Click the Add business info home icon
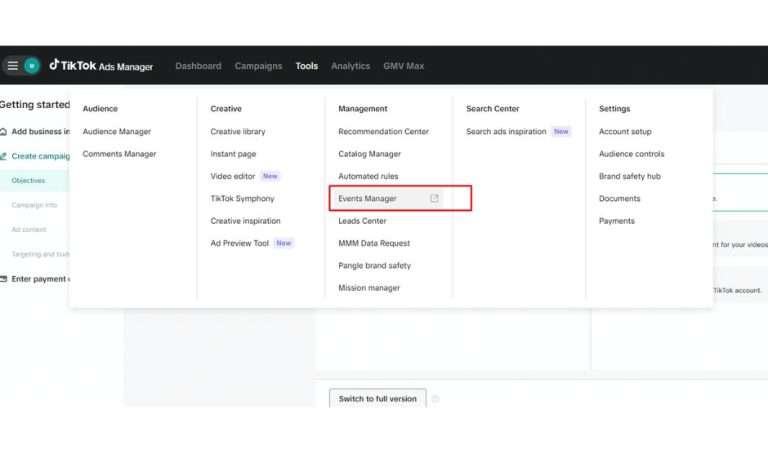The width and height of the screenshot is (768, 453). (x=3, y=132)
